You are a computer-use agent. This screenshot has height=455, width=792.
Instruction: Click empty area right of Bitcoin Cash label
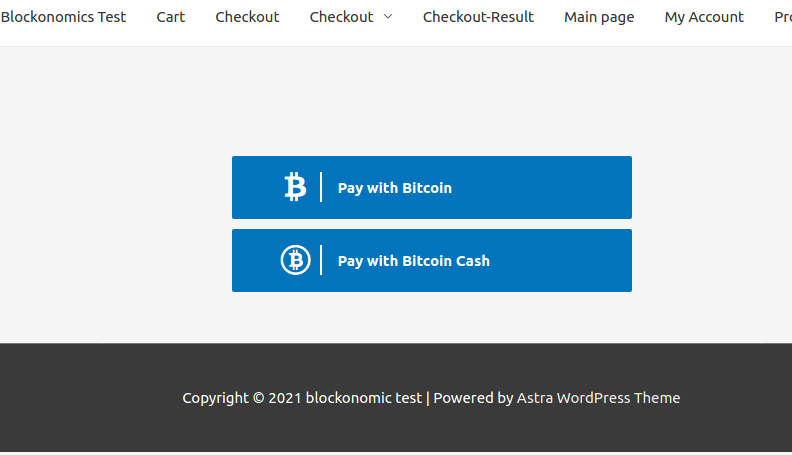[561, 261]
